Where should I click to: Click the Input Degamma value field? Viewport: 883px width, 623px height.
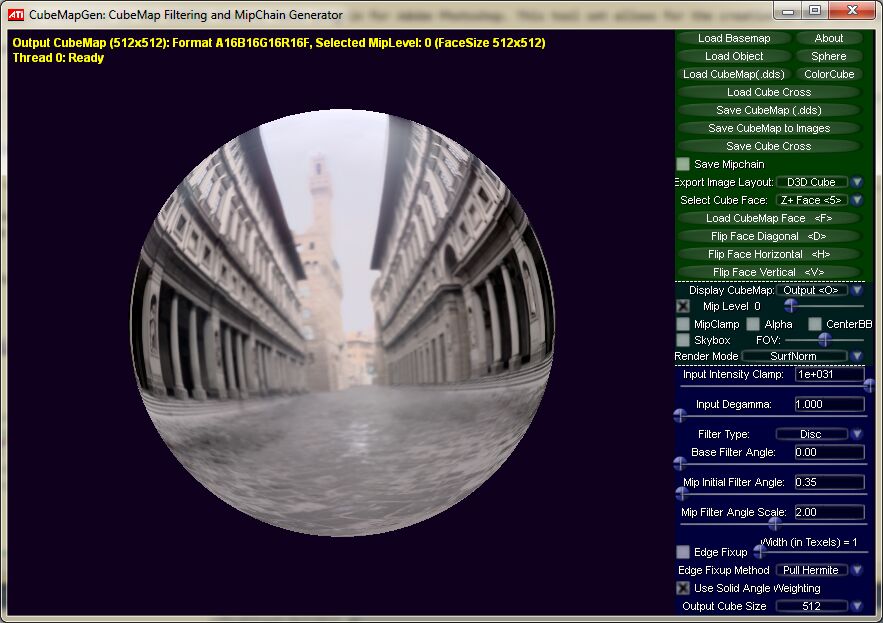click(x=829, y=404)
